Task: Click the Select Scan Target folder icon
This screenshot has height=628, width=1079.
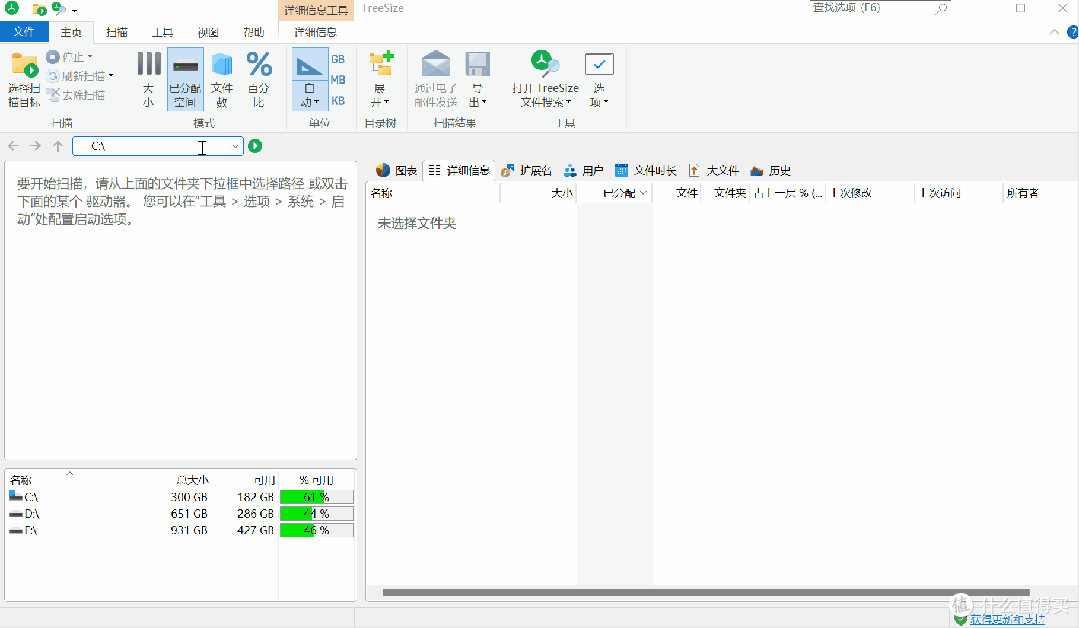Action: tap(24, 66)
